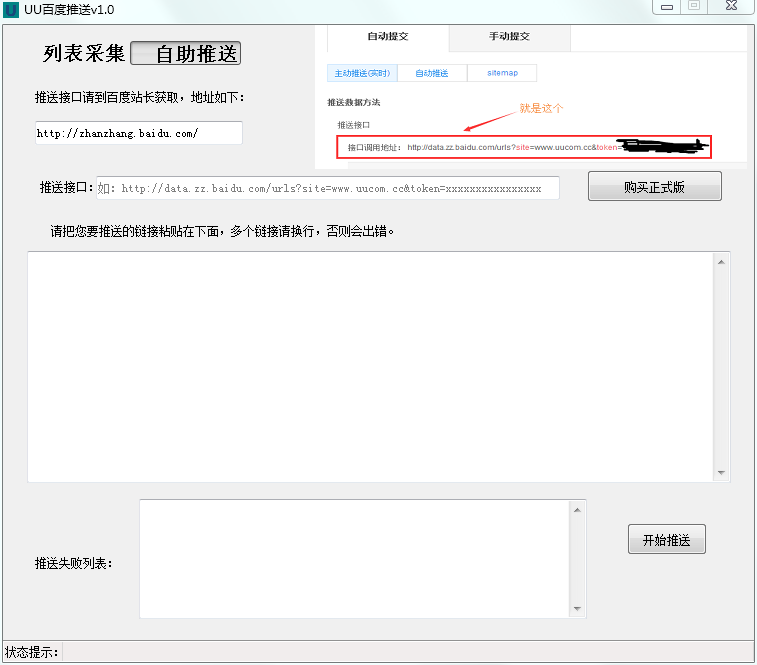Viewport: 757px width, 665px height.
Task: Click the links text area scroll up arrow
Action: [721, 262]
